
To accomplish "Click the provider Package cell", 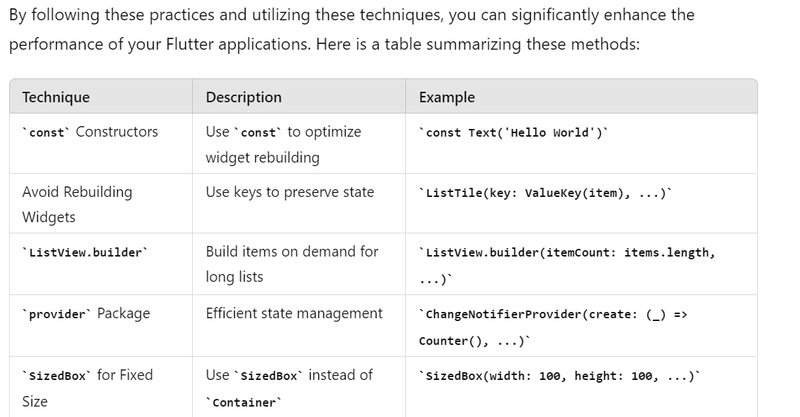I will [x=86, y=313].
